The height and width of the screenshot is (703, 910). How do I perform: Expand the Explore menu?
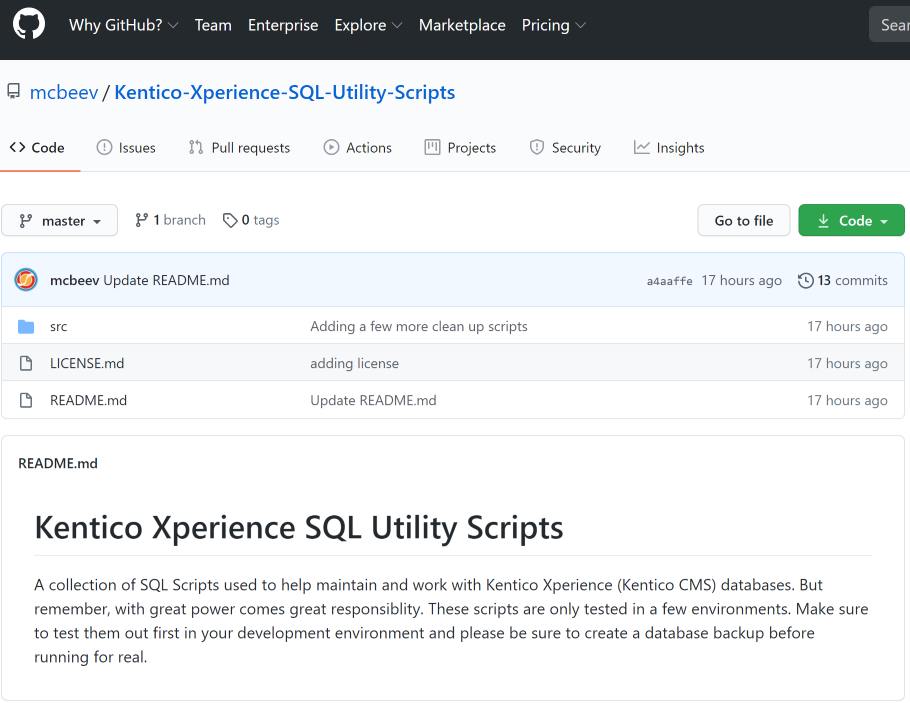(x=369, y=25)
